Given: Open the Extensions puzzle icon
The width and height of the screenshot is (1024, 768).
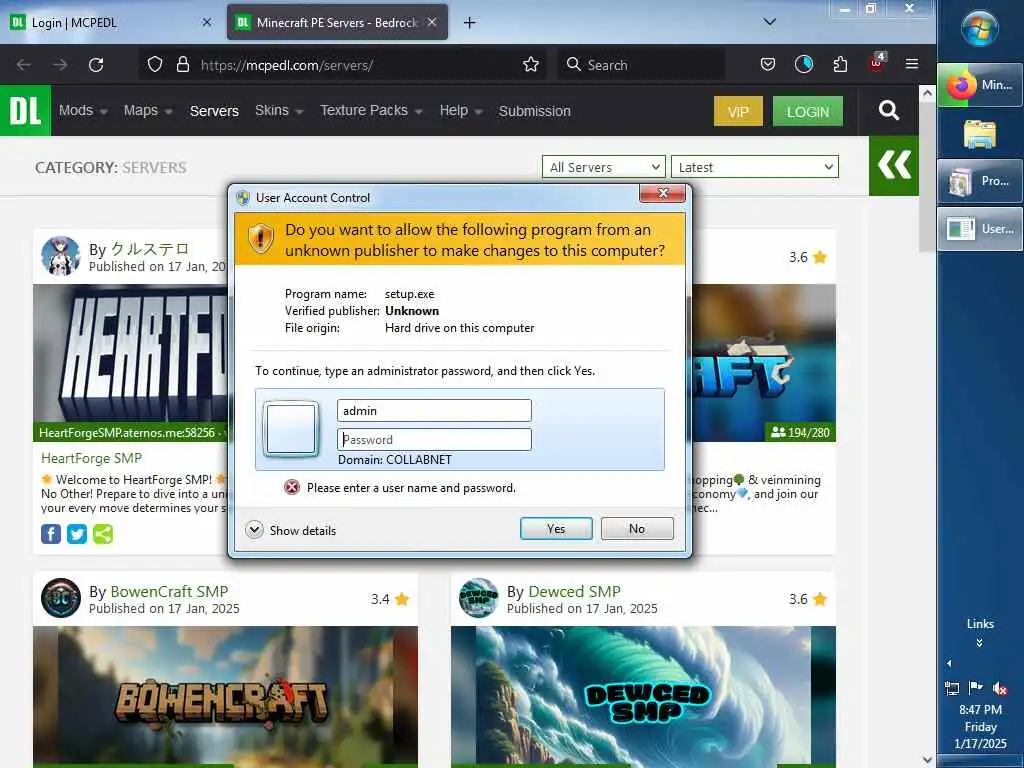Looking at the screenshot, I should coord(840,64).
